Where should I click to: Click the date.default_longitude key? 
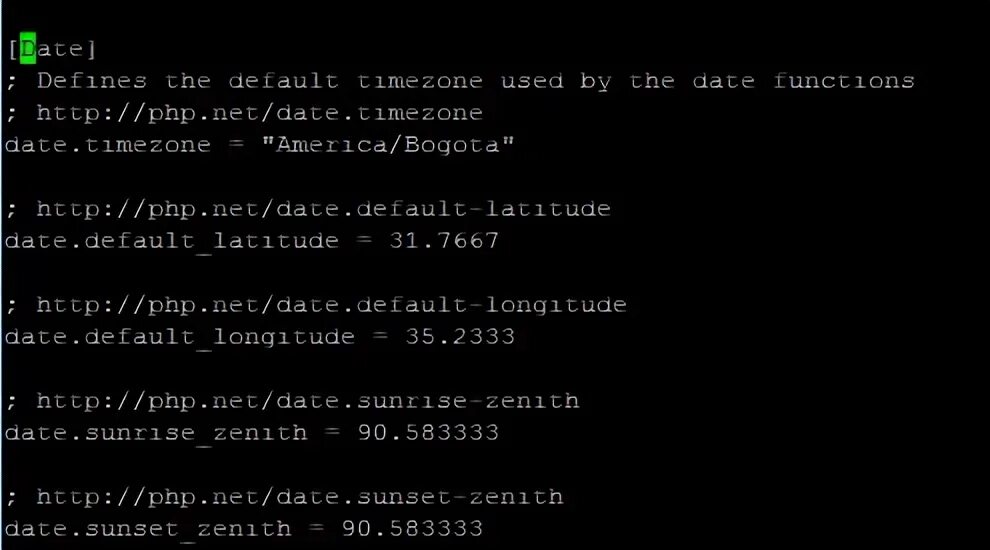click(180, 337)
